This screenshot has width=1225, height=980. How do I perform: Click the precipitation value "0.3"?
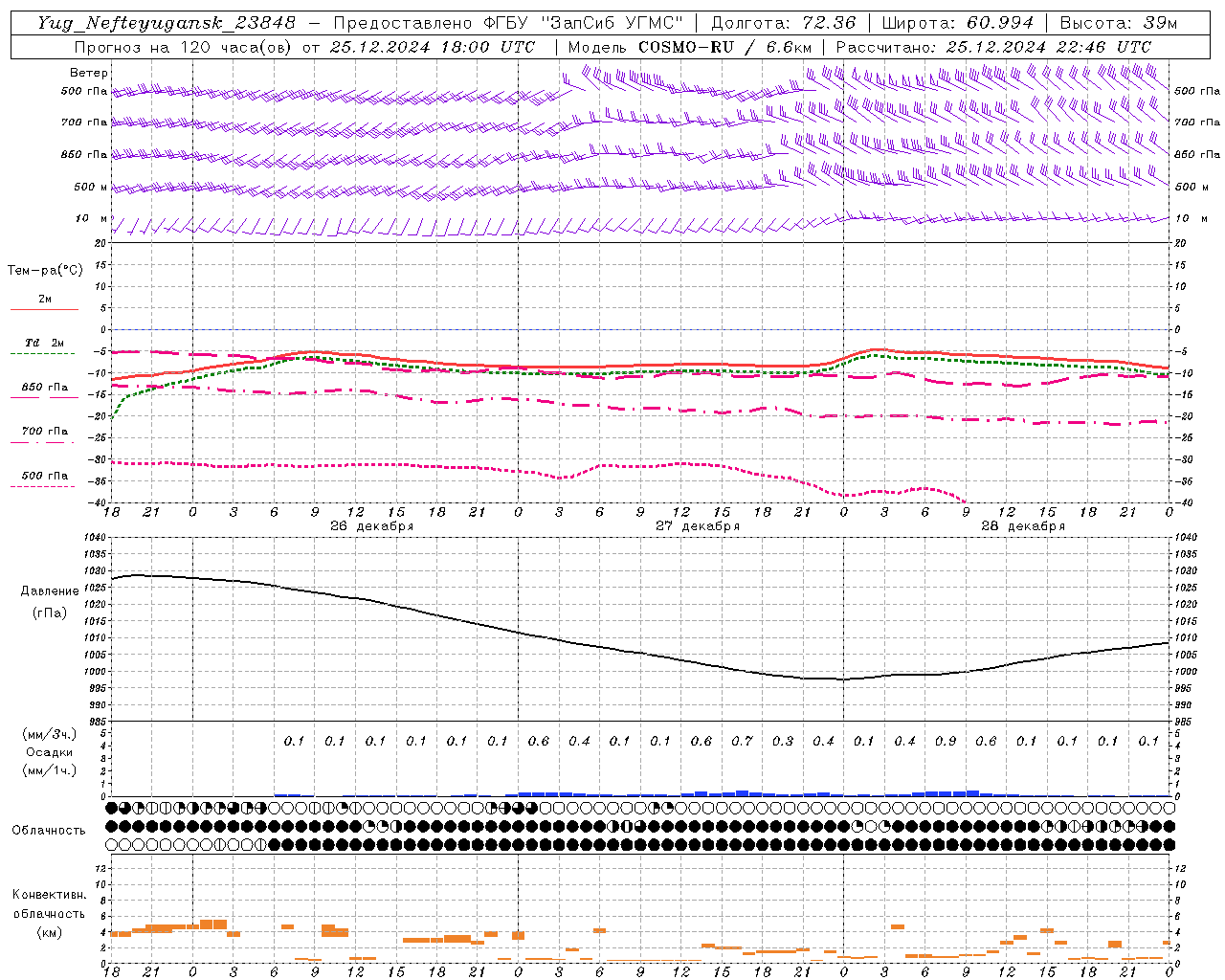(783, 741)
